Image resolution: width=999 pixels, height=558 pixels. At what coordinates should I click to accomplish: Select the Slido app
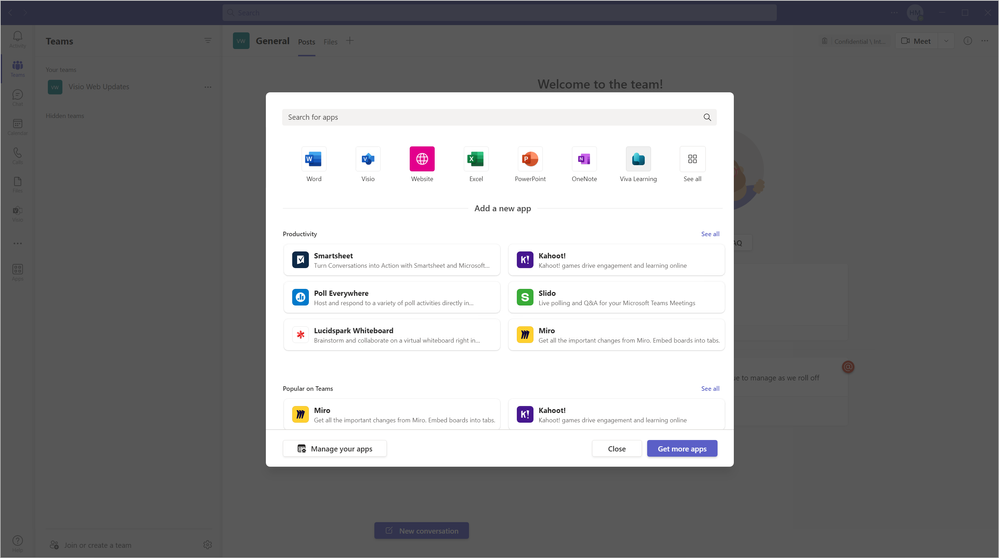616,297
